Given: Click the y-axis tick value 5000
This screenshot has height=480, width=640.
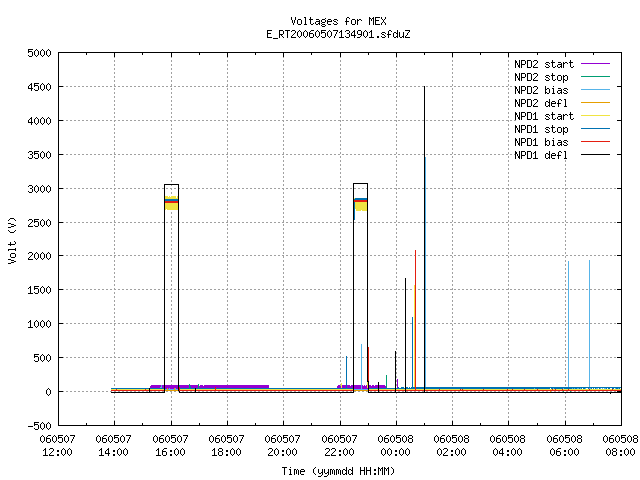Looking at the screenshot, I should 39,53.
